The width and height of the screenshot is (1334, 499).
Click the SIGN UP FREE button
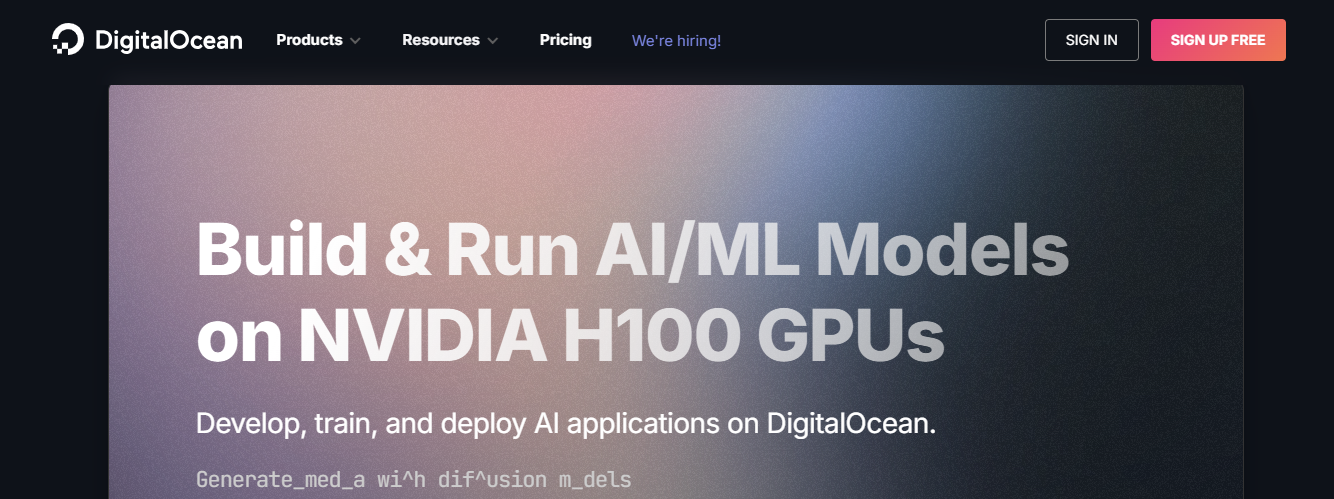click(x=1218, y=40)
